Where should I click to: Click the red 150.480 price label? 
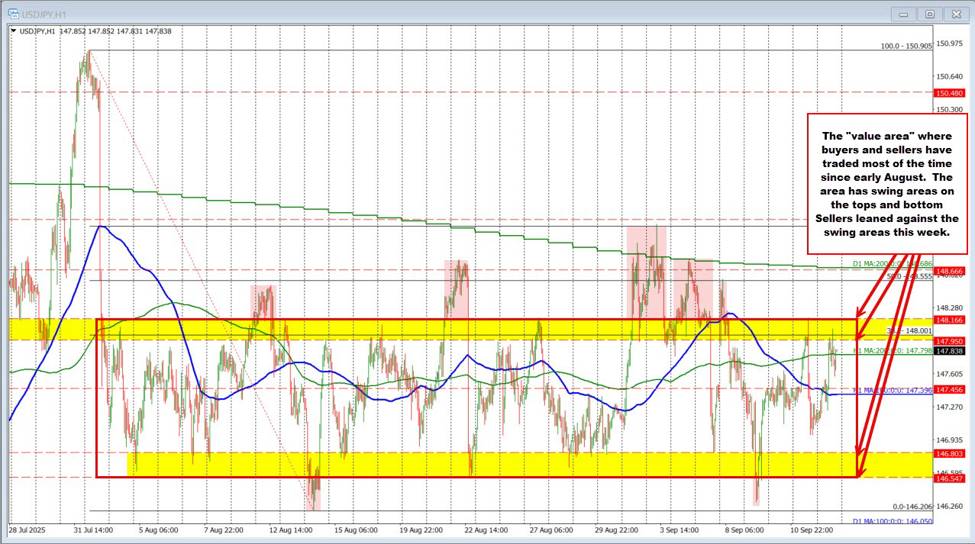948,92
